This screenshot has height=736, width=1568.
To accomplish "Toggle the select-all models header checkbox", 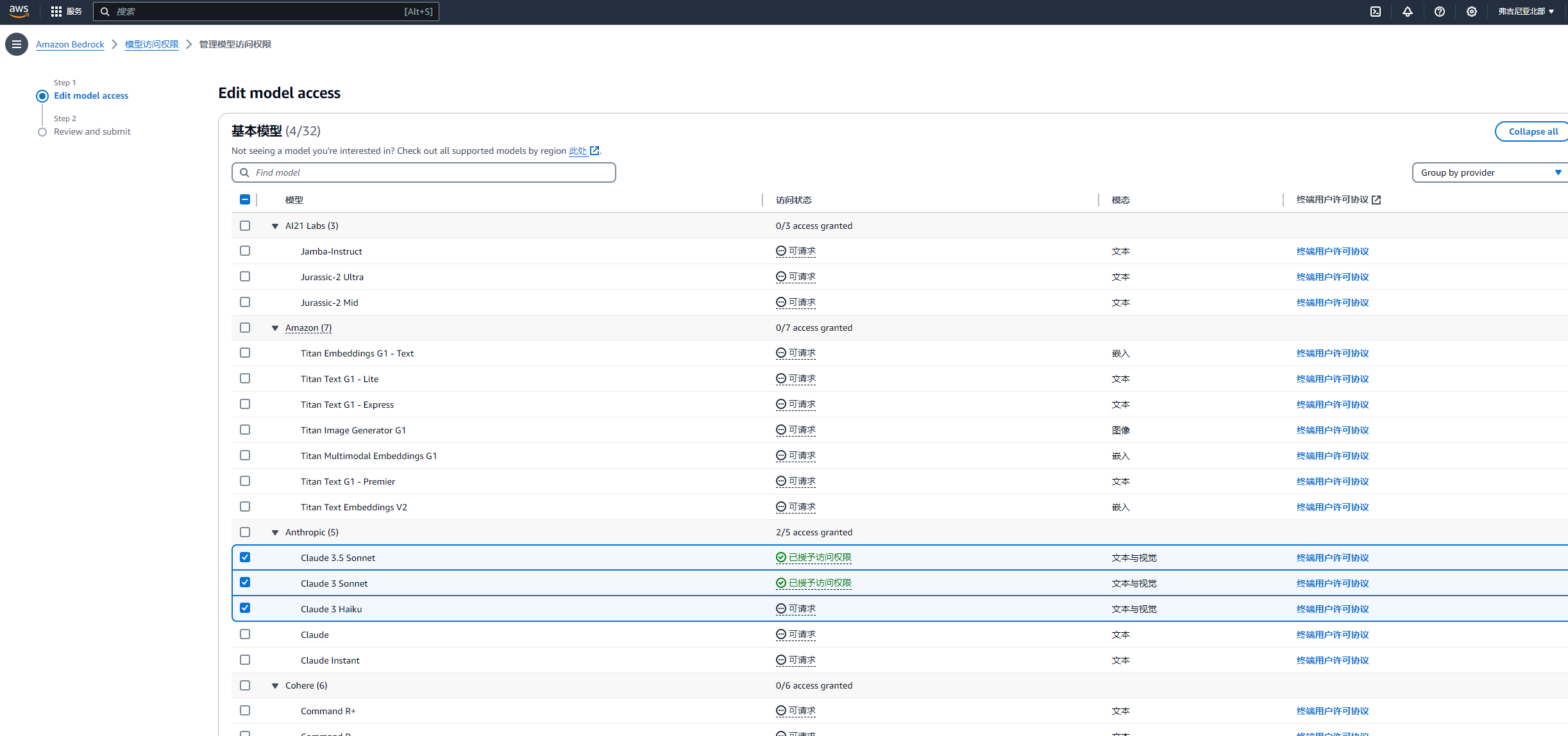I will pyautogui.click(x=245, y=199).
